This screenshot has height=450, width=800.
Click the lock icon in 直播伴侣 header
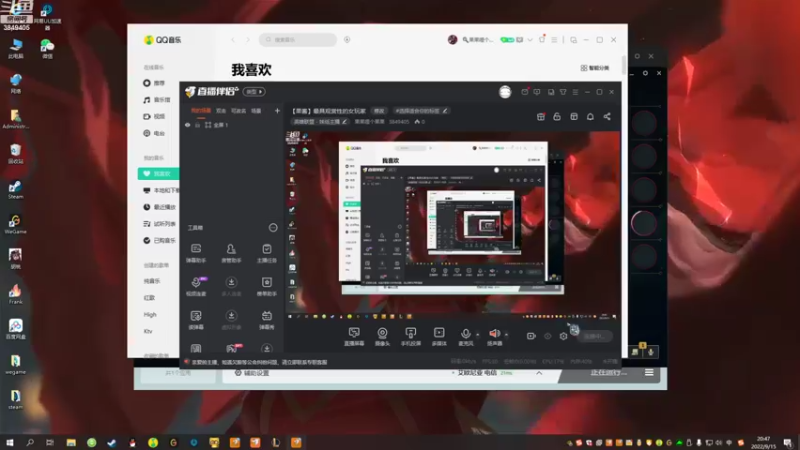[557, 117]
